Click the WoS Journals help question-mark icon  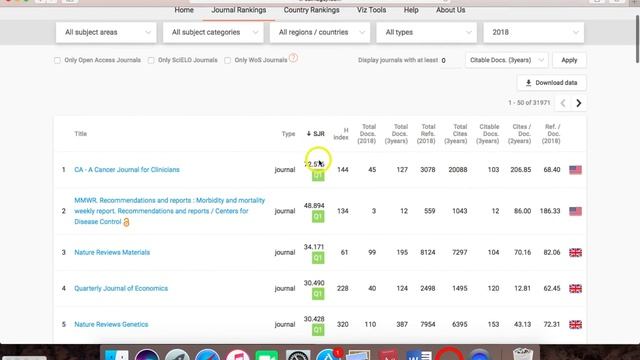293,58
